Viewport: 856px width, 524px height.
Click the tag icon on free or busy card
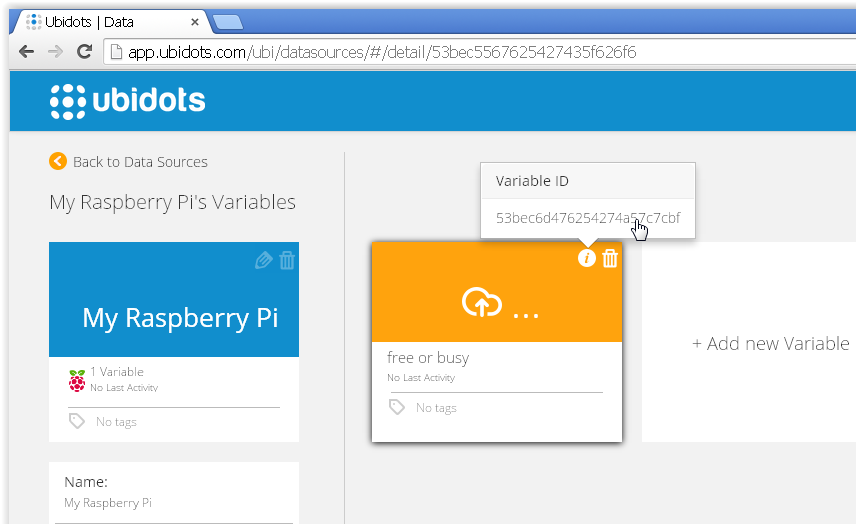pos(397,407)
